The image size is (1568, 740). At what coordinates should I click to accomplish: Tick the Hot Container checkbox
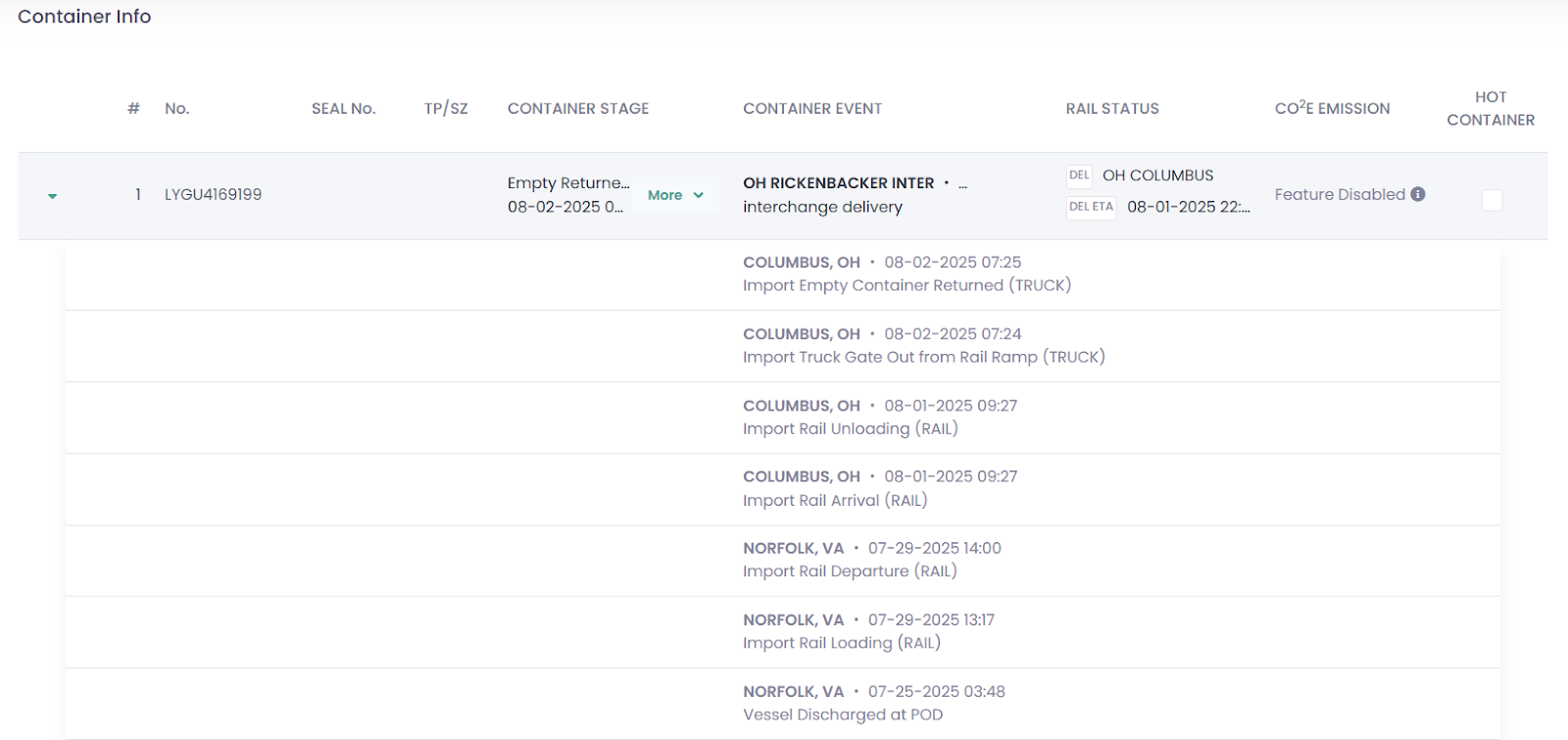(1492, 200)
